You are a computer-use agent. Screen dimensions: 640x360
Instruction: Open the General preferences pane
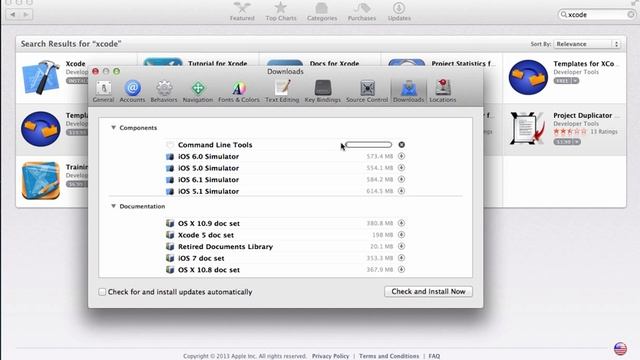(103, 91)
